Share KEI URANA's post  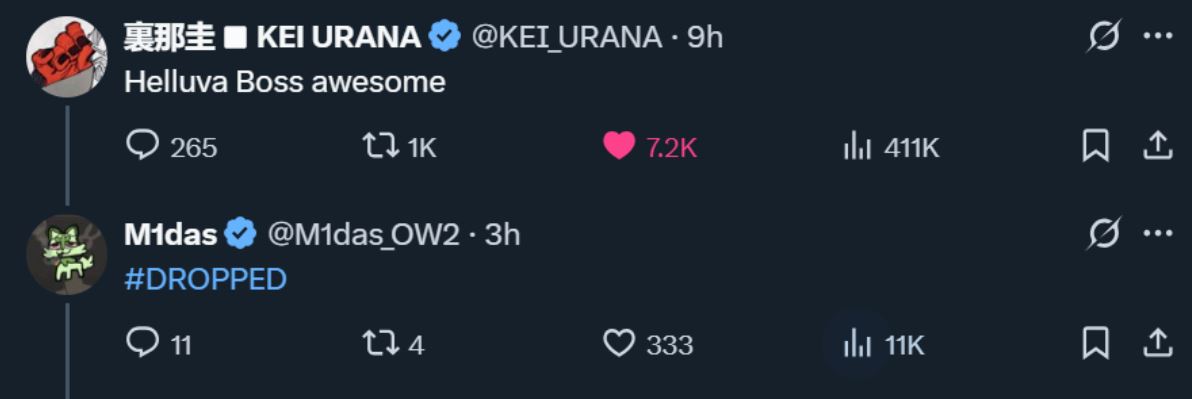(x=1158, y=146)
